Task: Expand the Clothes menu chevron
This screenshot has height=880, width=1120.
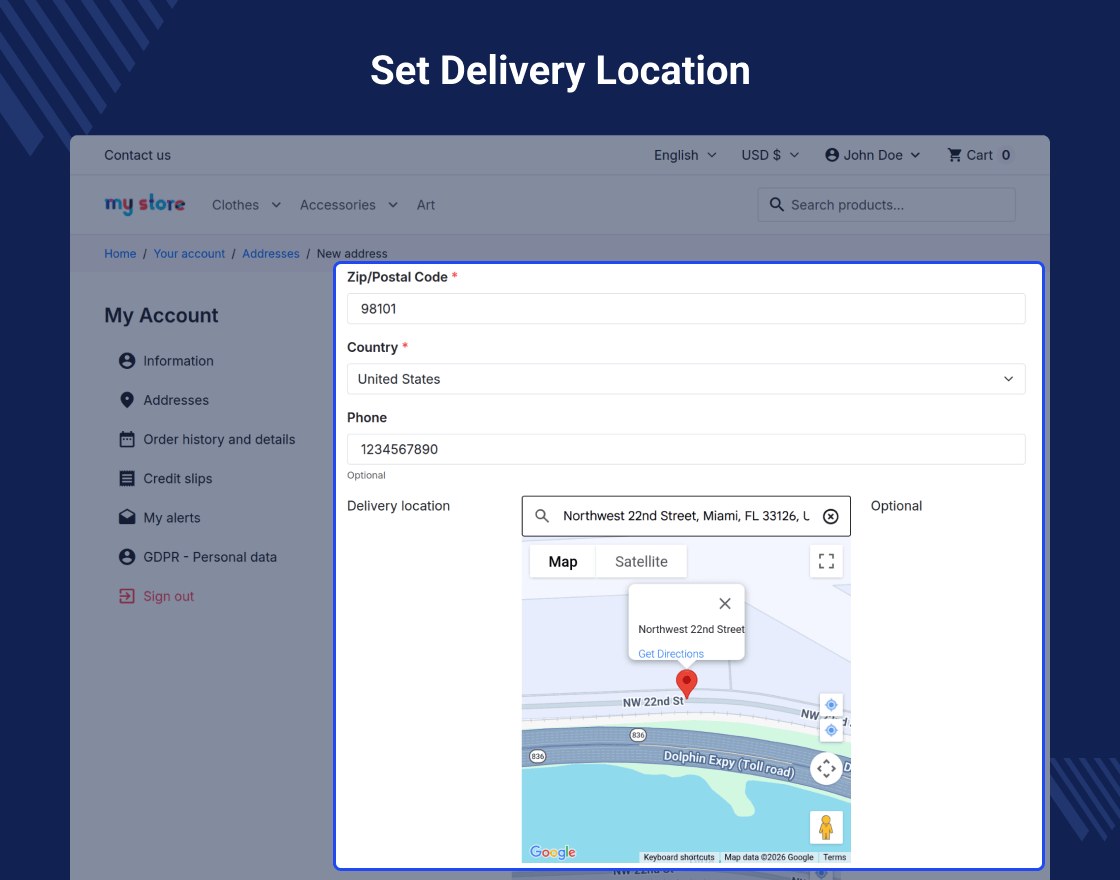Action: pyautogui.click(x=276, y=205)
